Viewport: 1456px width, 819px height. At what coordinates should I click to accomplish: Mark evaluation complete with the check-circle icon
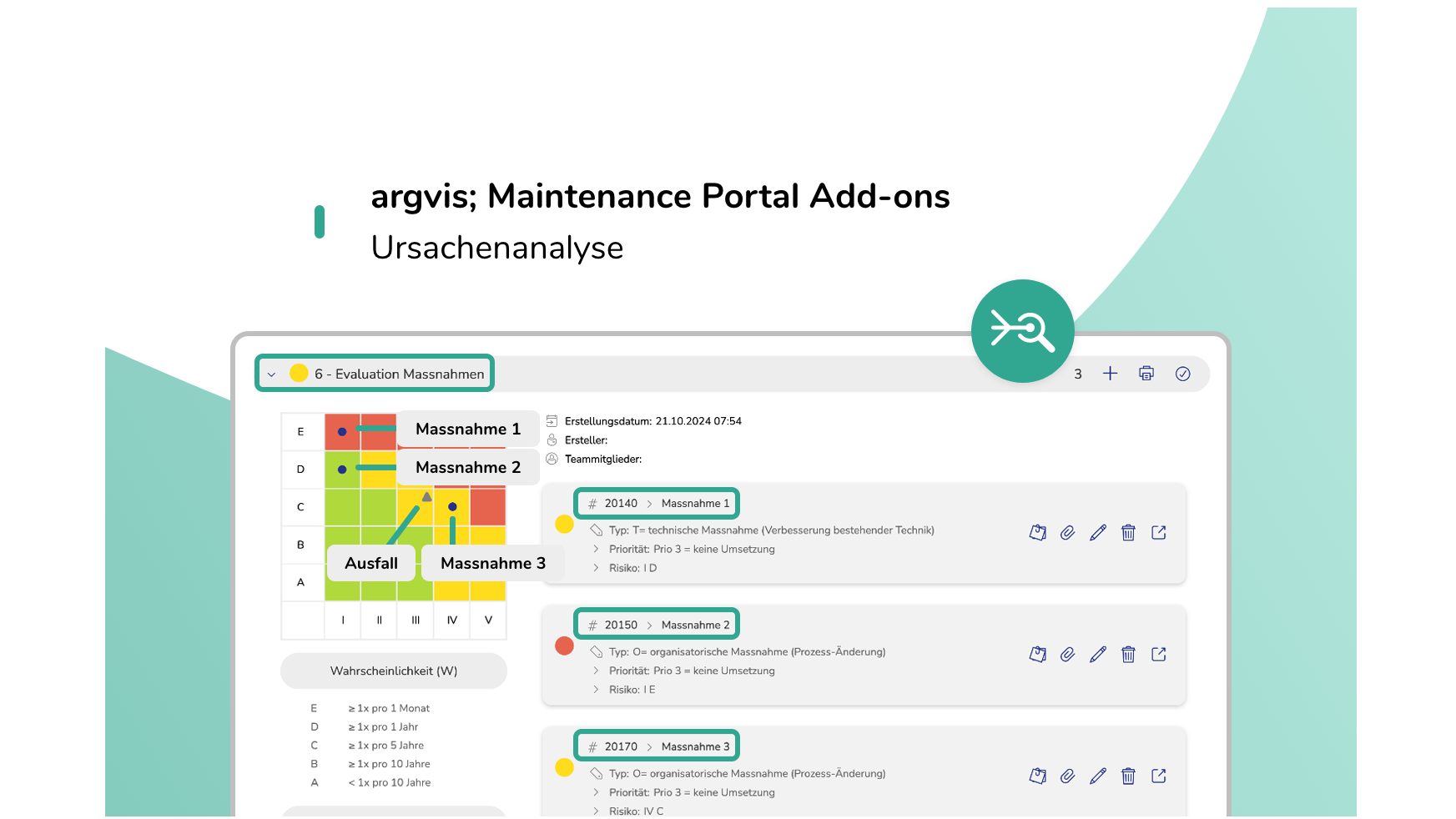1182,374
